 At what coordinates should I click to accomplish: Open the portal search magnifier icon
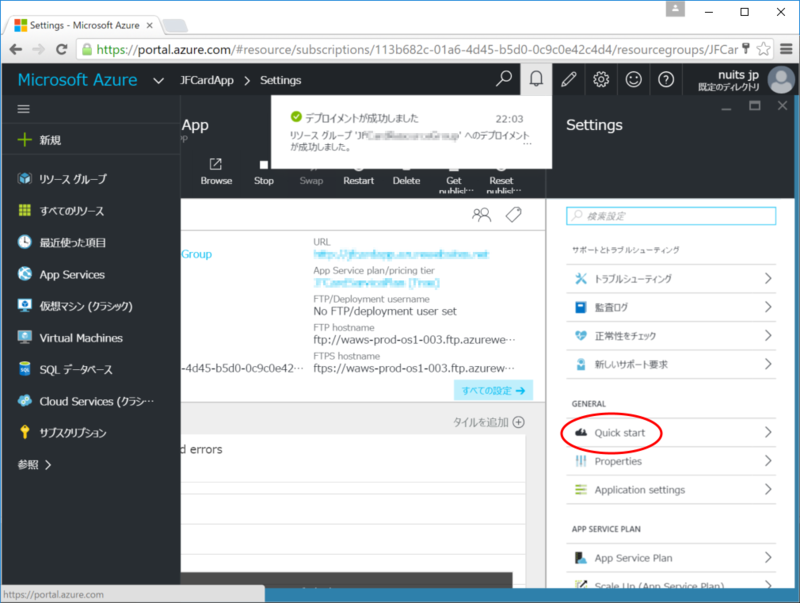click(504, 79)
